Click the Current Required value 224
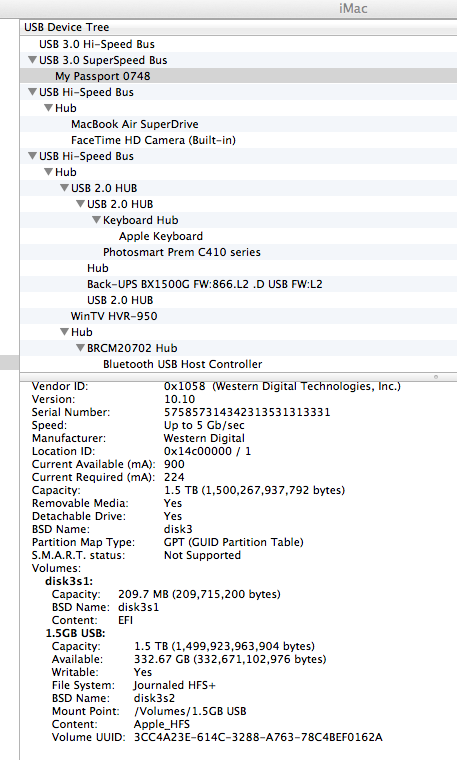457x760 pixels. pyautogui.click(x=174, y=477)
